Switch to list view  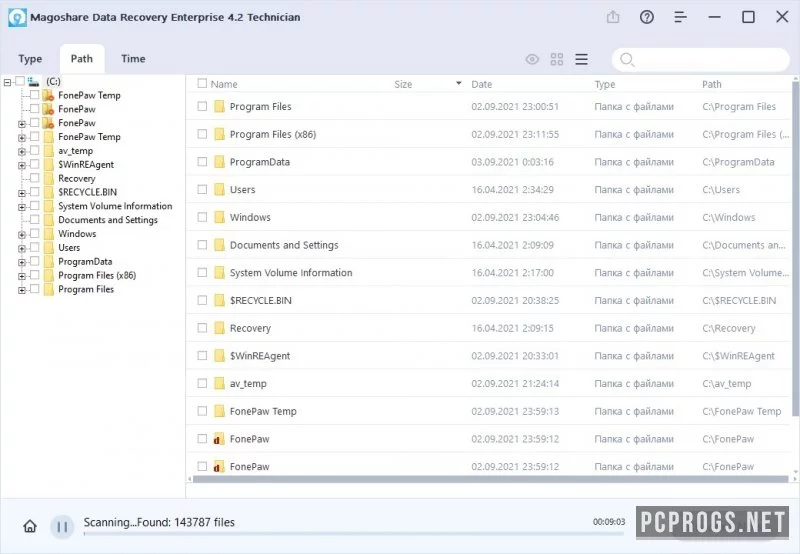582,59
